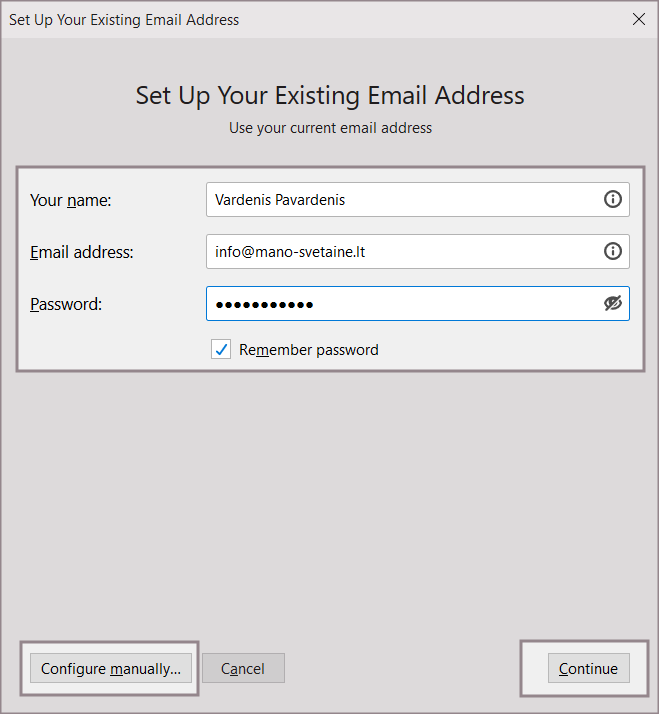Click the "Your name:" label
This screenshot has height=714, width=659.
[x=71, y=200]
